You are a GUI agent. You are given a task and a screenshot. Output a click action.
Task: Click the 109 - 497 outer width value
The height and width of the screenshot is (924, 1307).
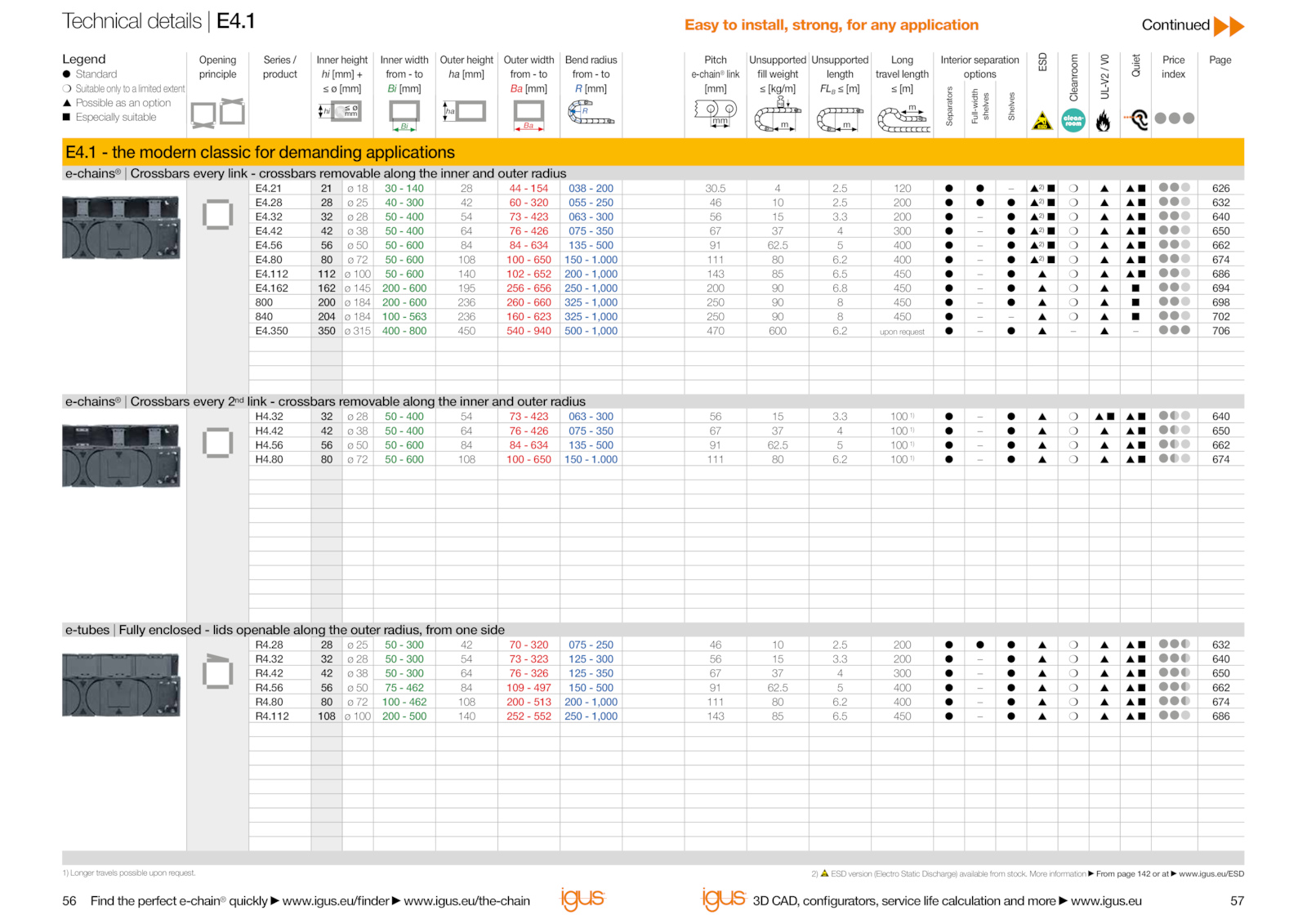pyautogui.click(x=529, y=688)
